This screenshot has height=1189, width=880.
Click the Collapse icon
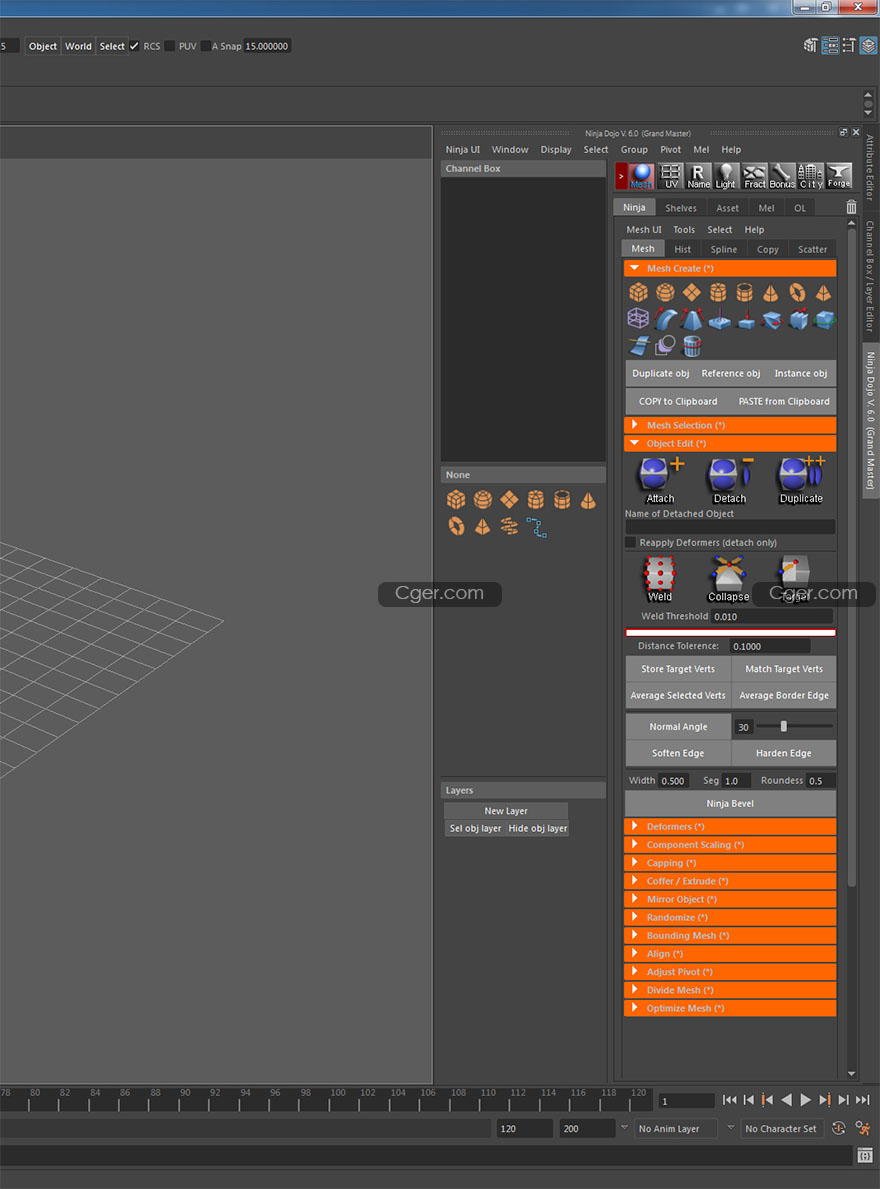[x=728, y=579]
